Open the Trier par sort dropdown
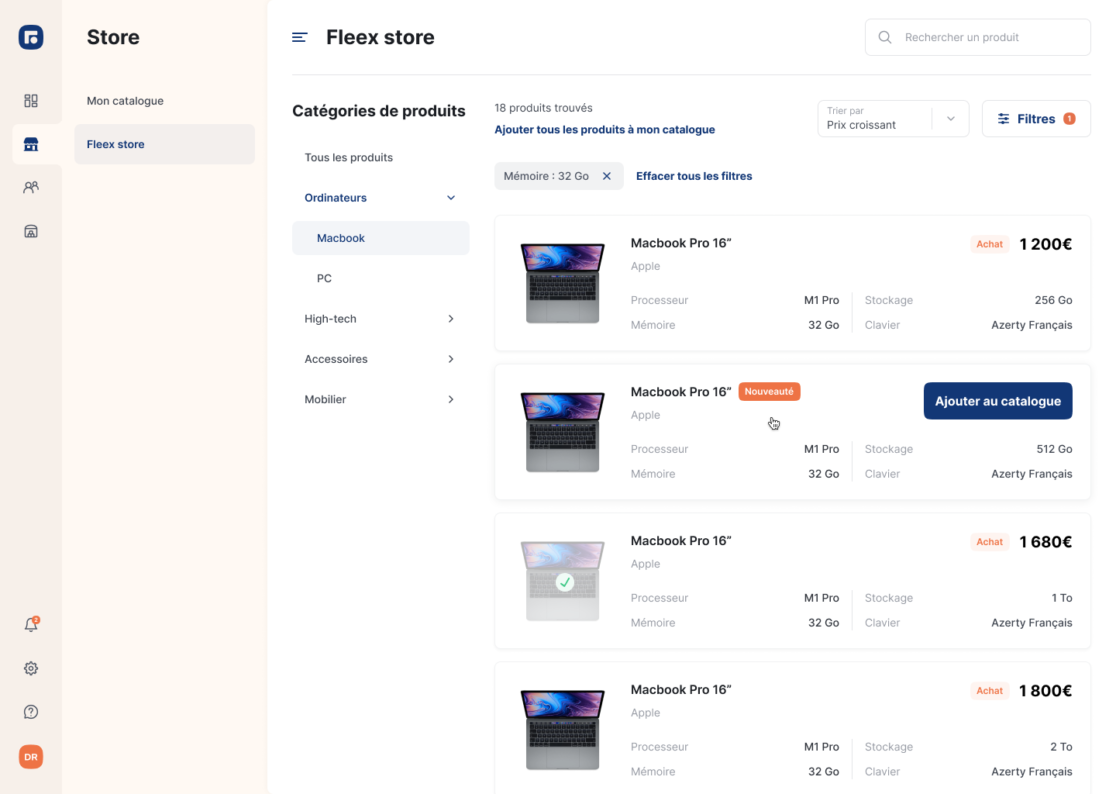This screenshot has width=1116, height=794. (x=892, y=119)
